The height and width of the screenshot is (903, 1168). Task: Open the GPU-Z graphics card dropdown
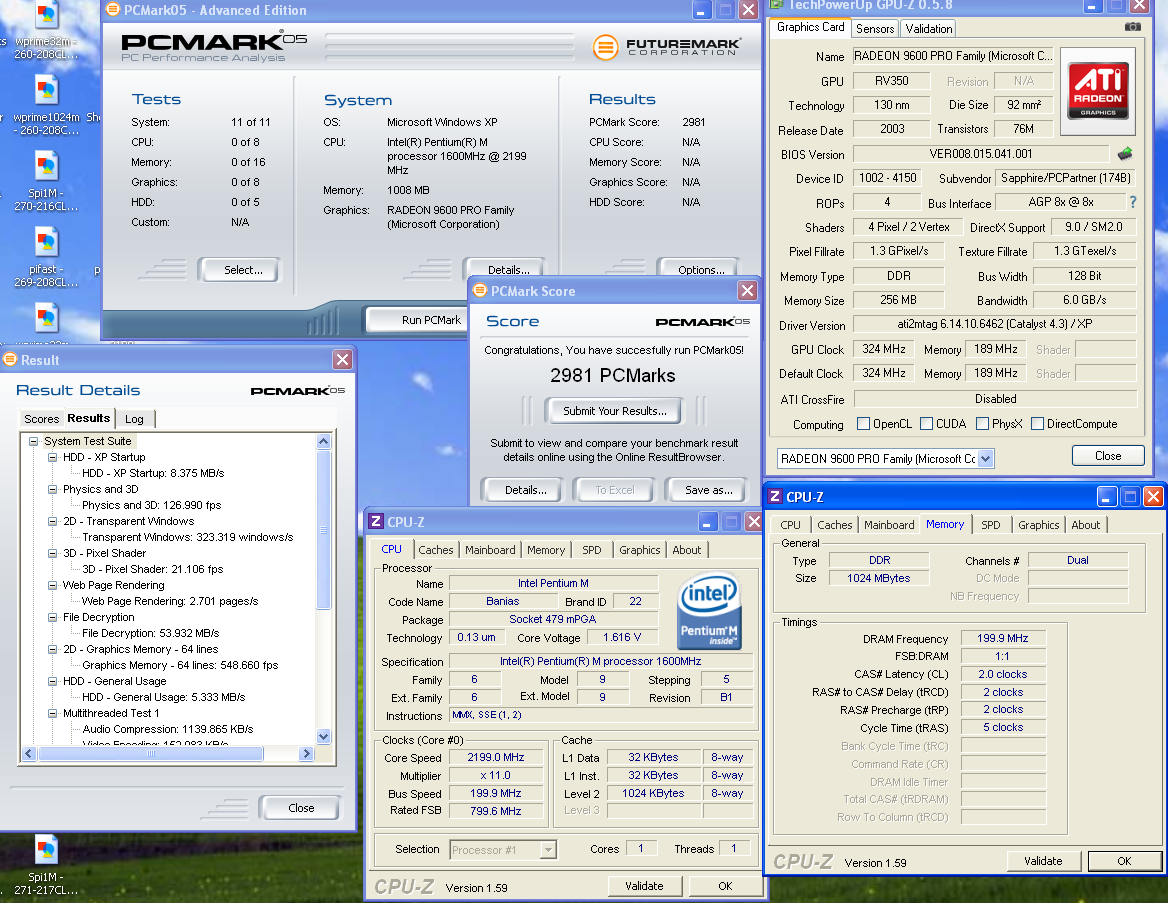pos(986,458)
